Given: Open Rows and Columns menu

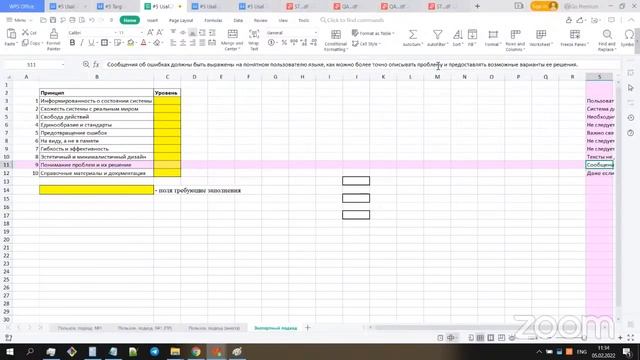Looking at the screenshot, I should [x=515, y=40].
